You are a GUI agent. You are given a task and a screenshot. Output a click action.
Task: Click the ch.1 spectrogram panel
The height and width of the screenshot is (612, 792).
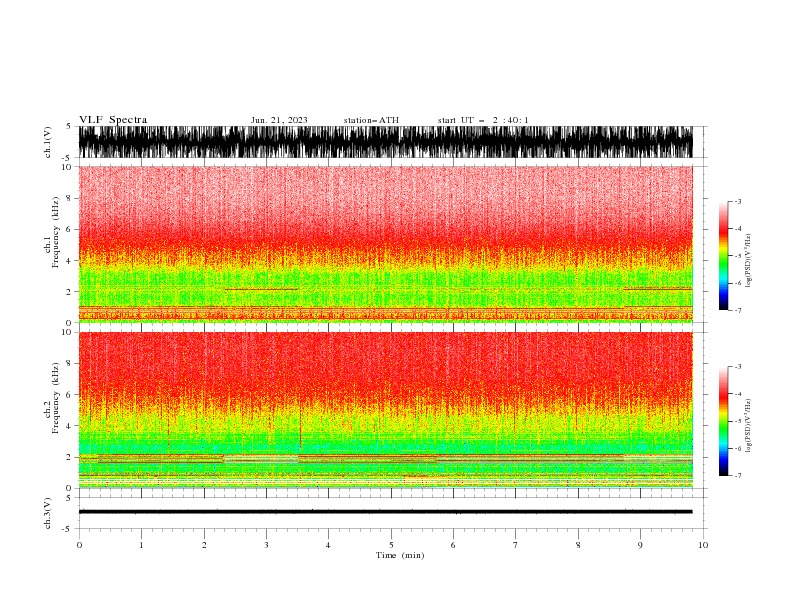(385, 244)
